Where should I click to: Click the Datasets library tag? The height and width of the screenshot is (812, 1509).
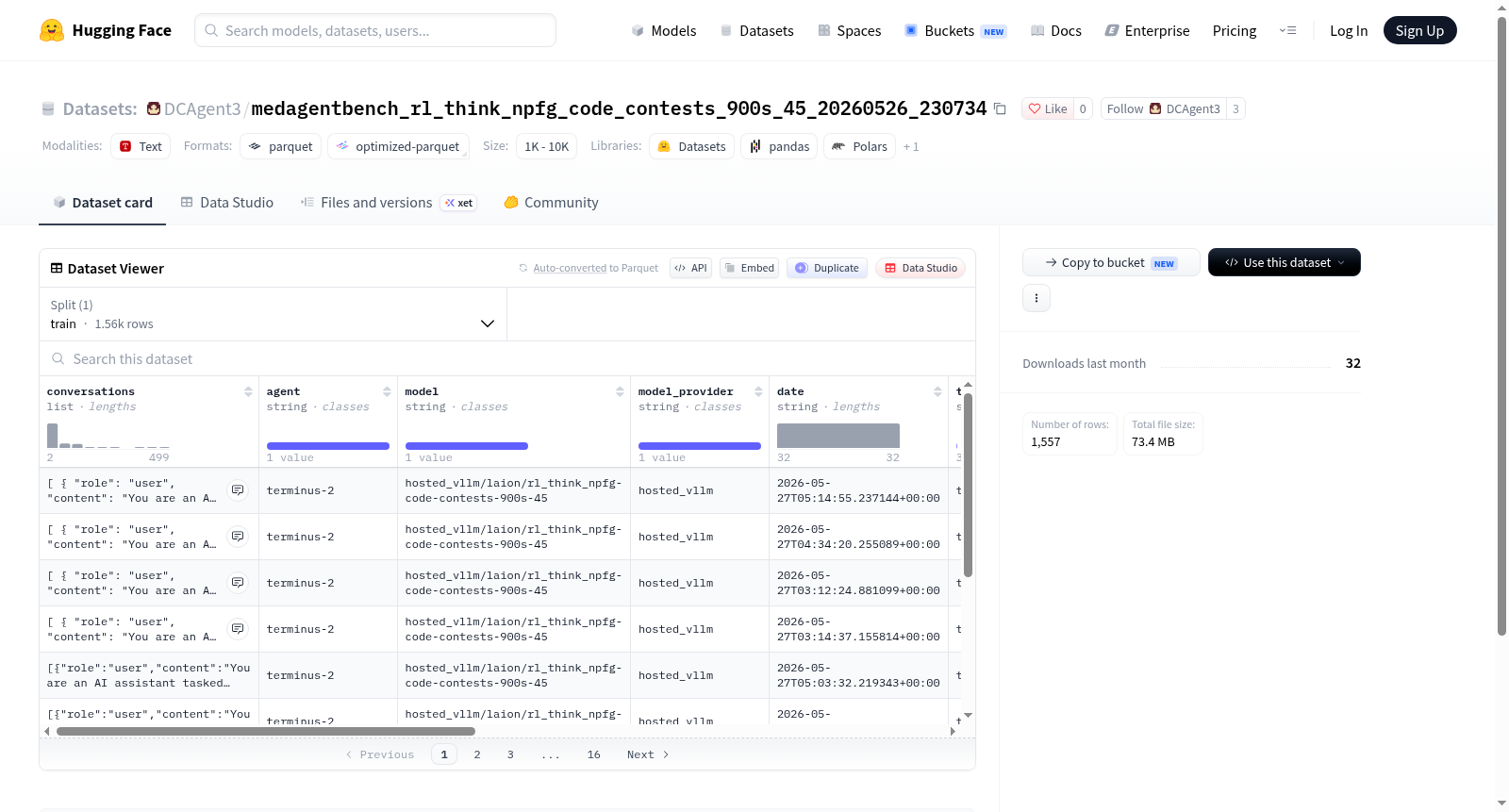pyautogui.click(x=691, y=146)
